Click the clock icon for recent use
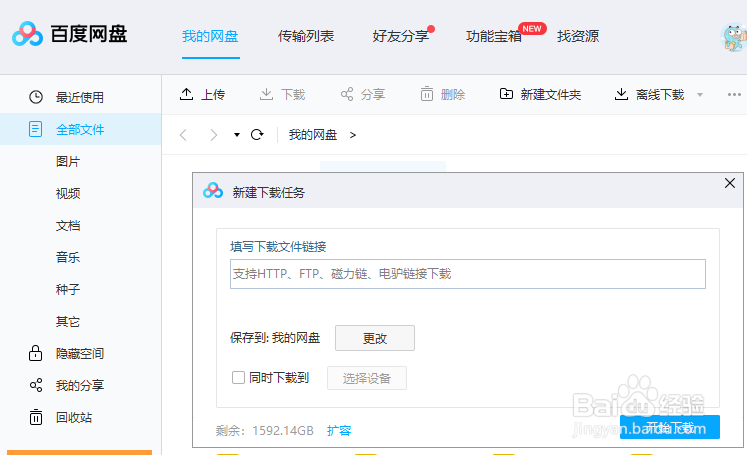 pyautogui.click(x=36, y=97)
